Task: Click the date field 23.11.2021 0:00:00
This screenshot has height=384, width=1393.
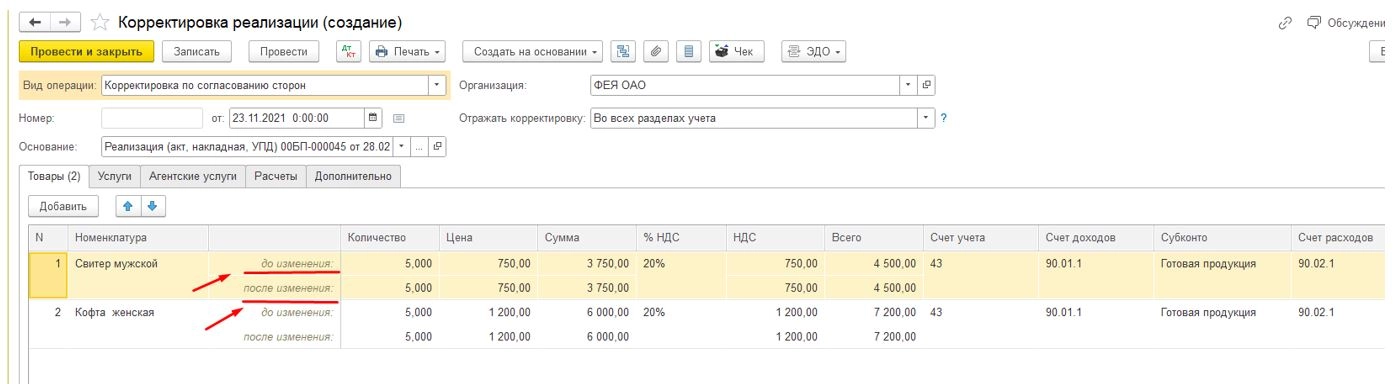Action: (296, 118)
